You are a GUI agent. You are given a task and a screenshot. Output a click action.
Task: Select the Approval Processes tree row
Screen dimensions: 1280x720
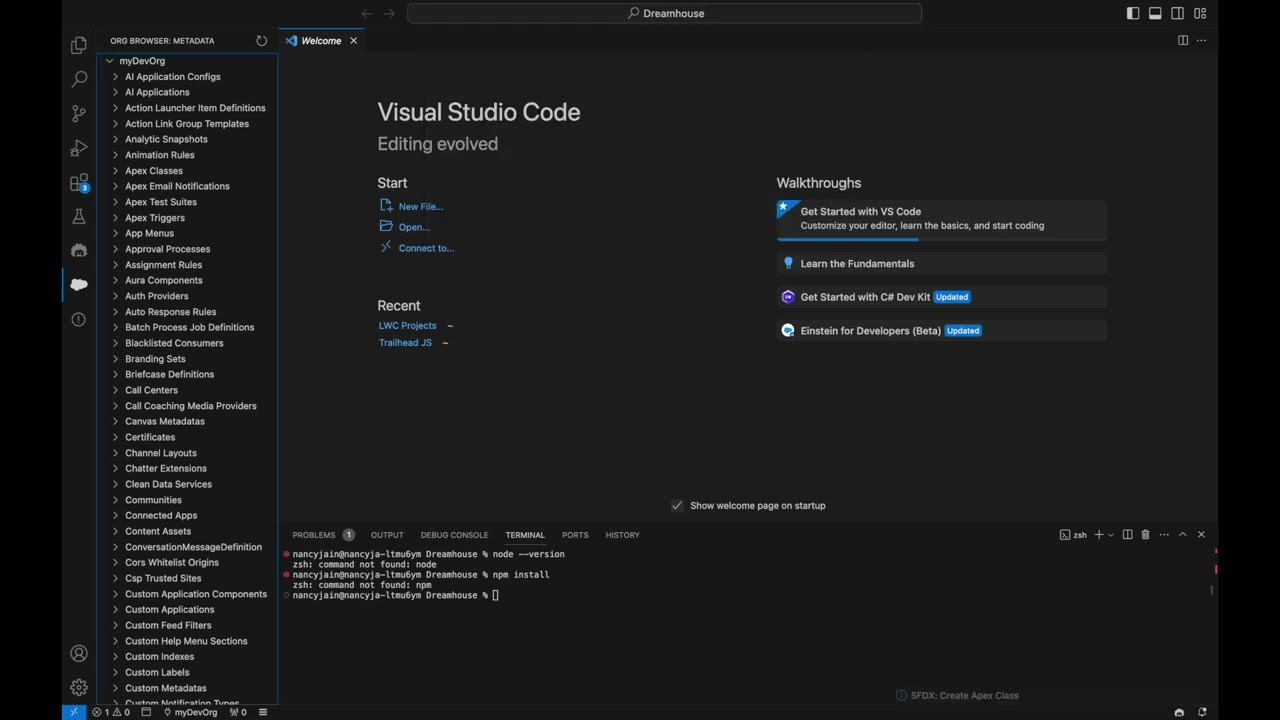click(x=187, y=249)
